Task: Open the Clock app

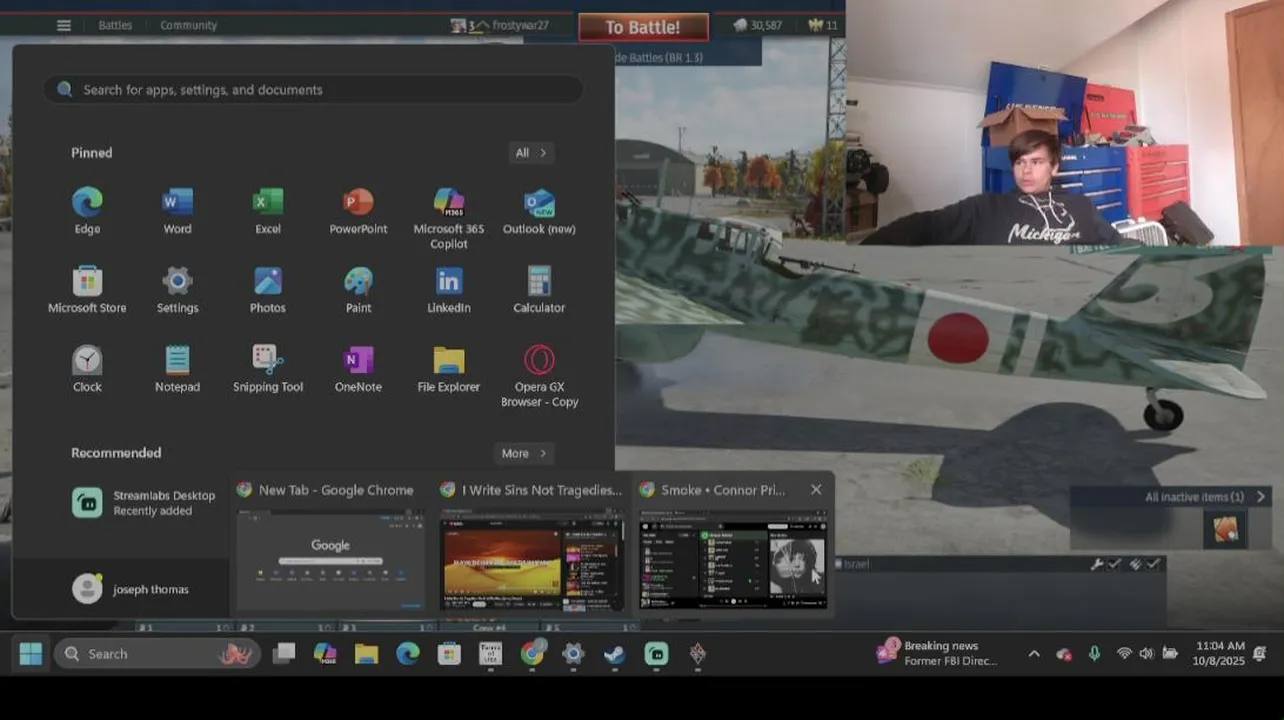Action: point(87,369)
